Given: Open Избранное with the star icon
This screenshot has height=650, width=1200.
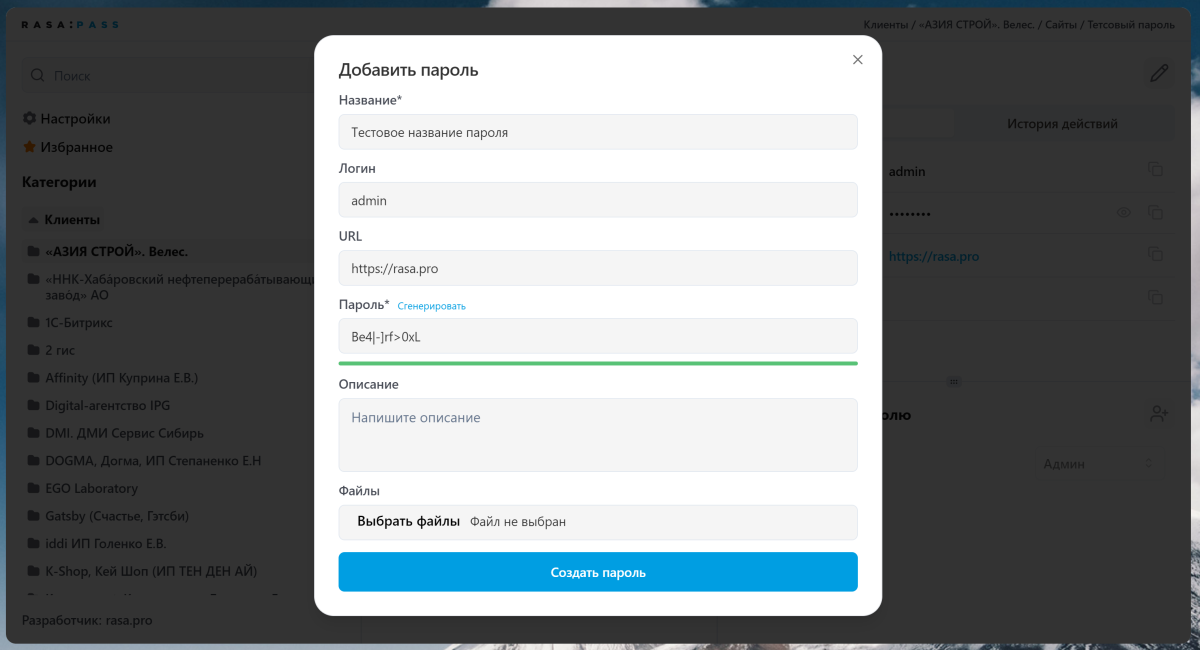Looking at the screenshot, I should (30, 147).
